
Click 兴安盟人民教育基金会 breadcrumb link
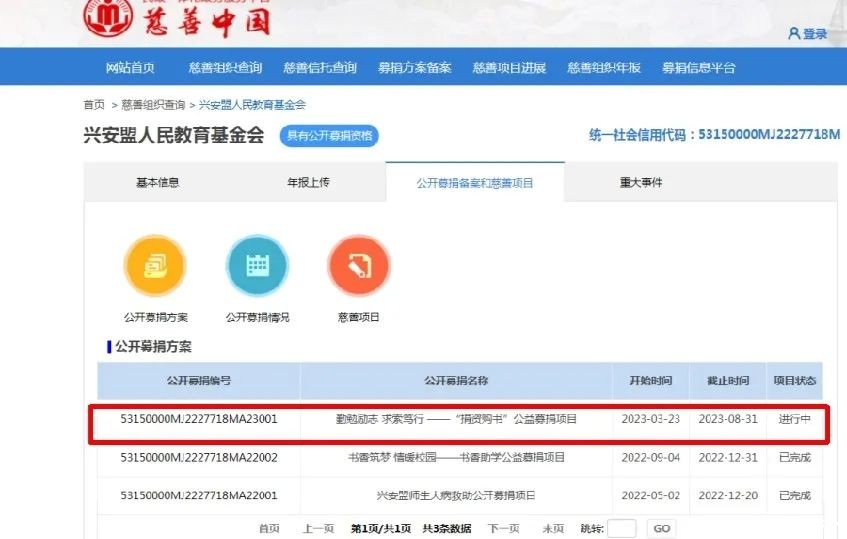(x=252, y=105)
